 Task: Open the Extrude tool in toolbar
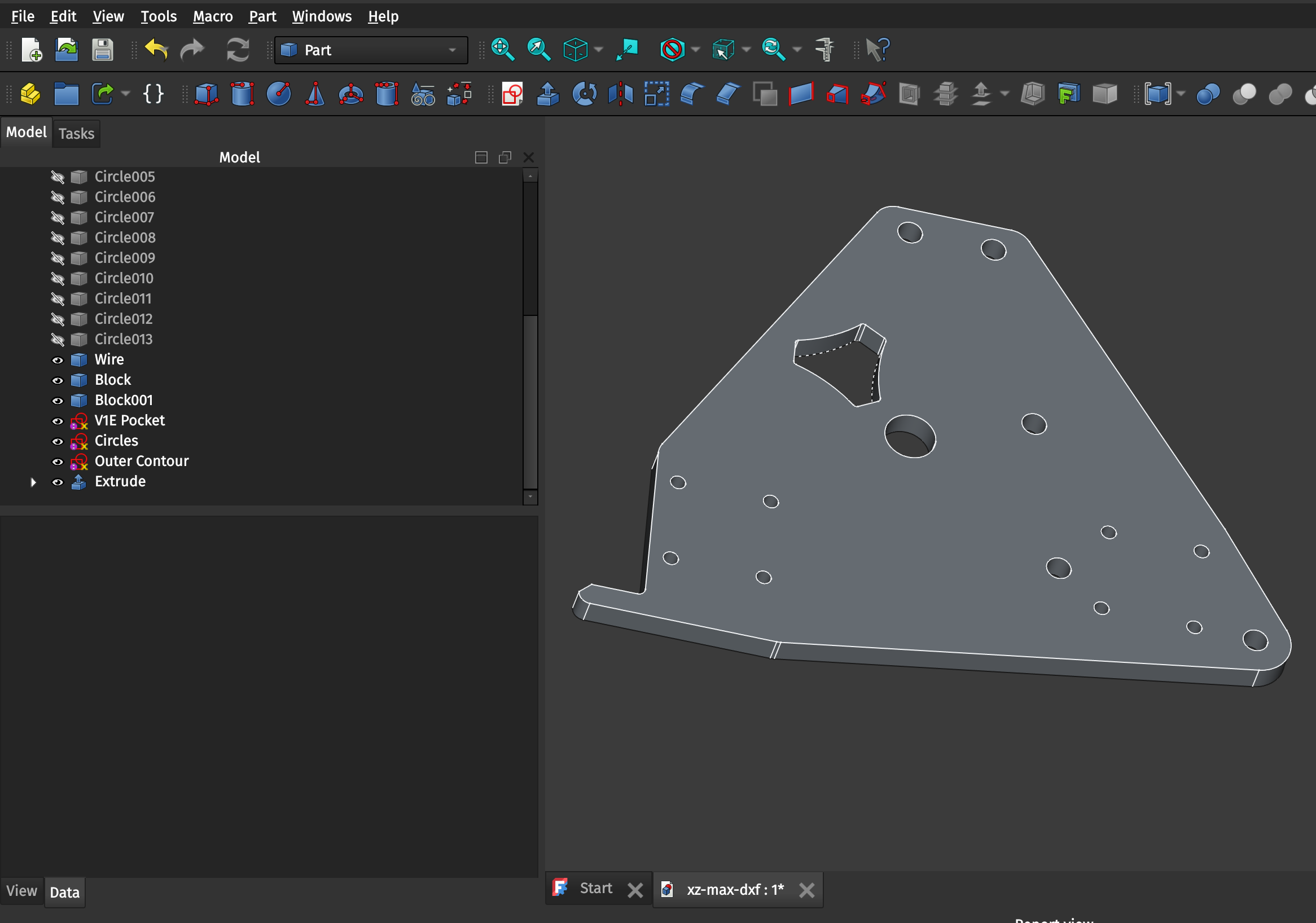coord(548,94)
